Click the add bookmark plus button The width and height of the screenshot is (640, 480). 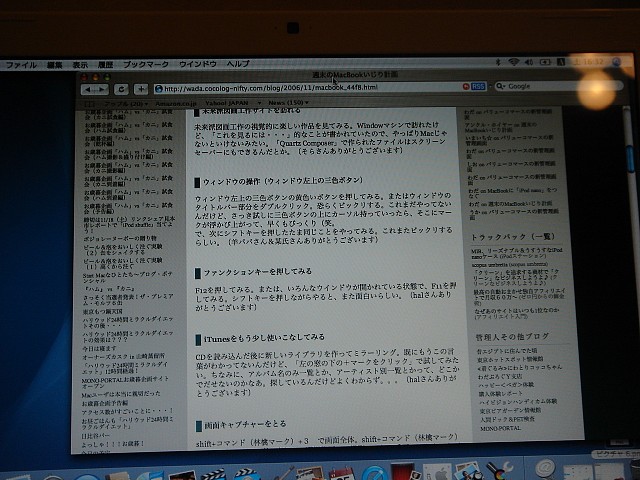click(142, 88)
